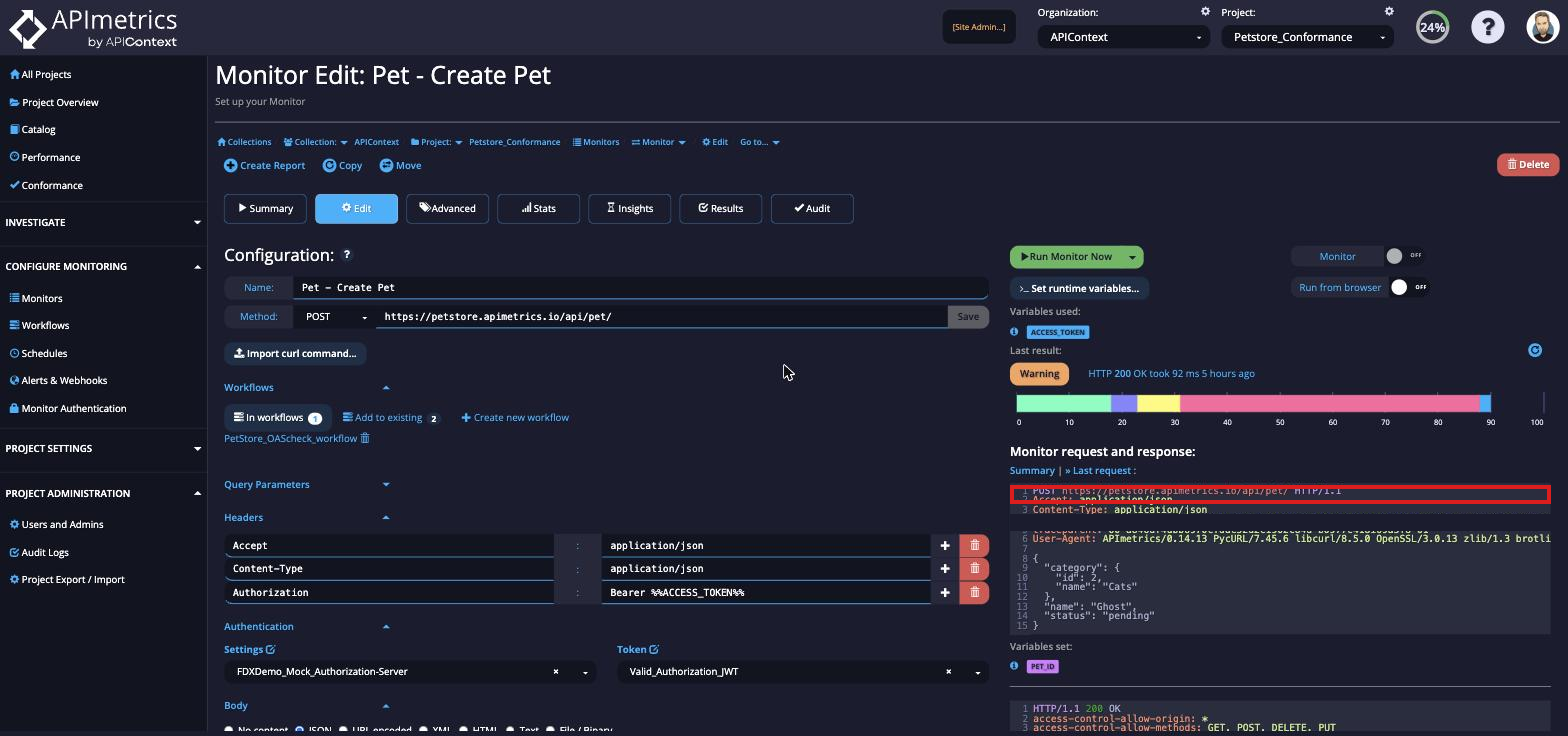Image resolution: width=1568 pixels, height=736 pixels.
Task: Toggle the Monitor on/off switch
Action: pyautogui.click(x=1403, y=256)
